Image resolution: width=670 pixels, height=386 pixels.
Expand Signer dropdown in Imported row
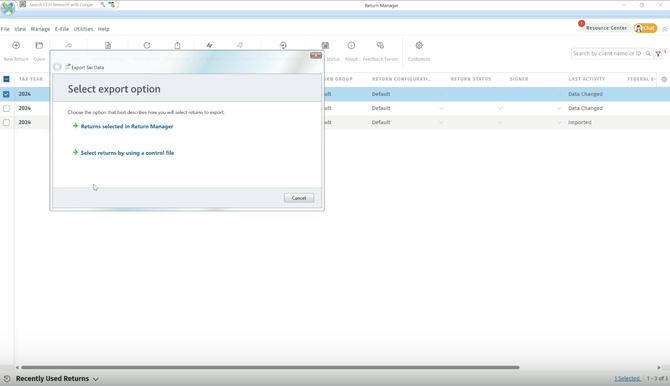[x=559, y=122]
